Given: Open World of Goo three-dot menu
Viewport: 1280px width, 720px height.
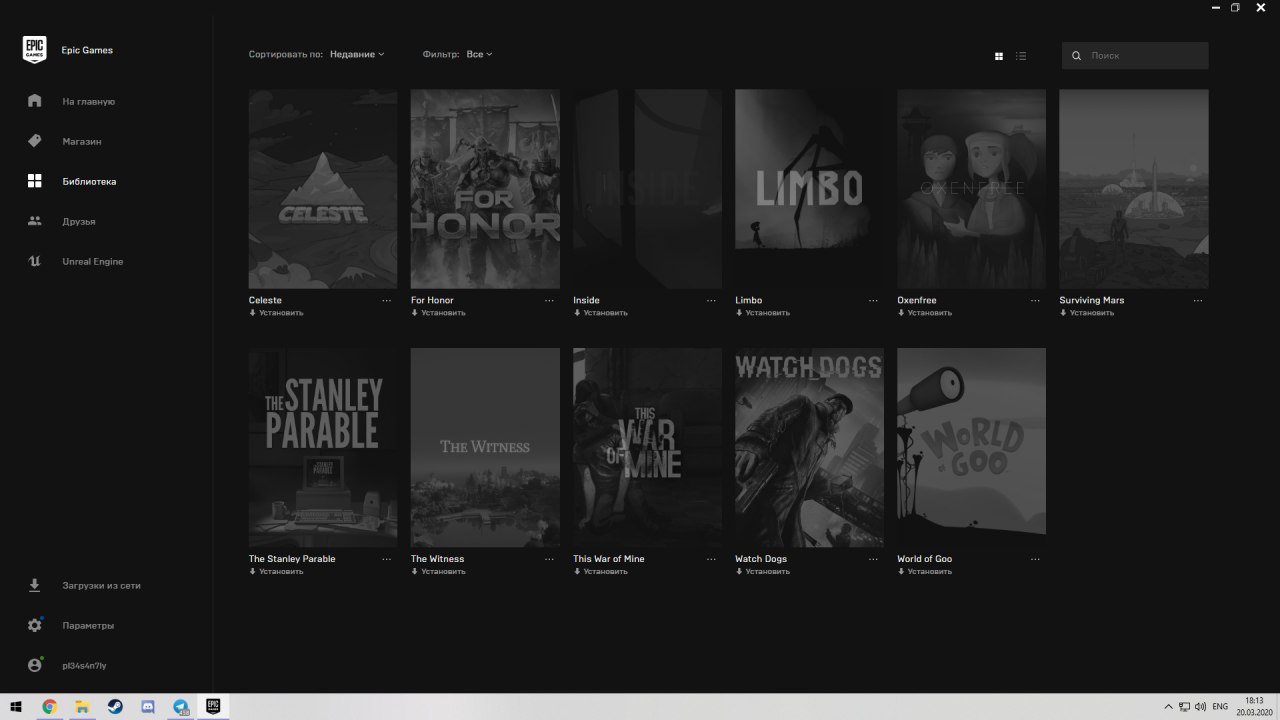Looking at the screenshot, I should tap(1035, 559).
